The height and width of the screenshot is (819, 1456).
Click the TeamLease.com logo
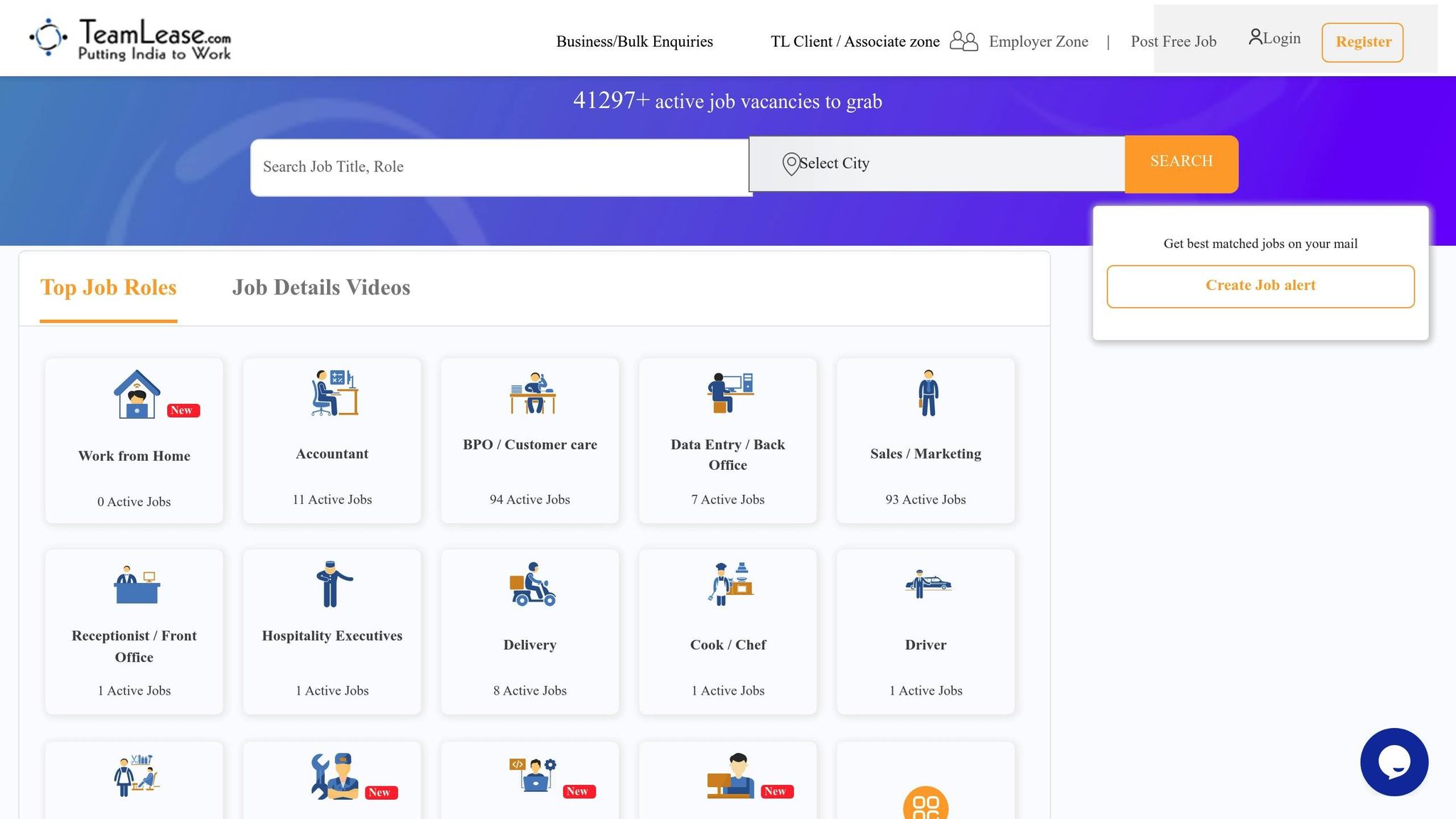point(130,38)
